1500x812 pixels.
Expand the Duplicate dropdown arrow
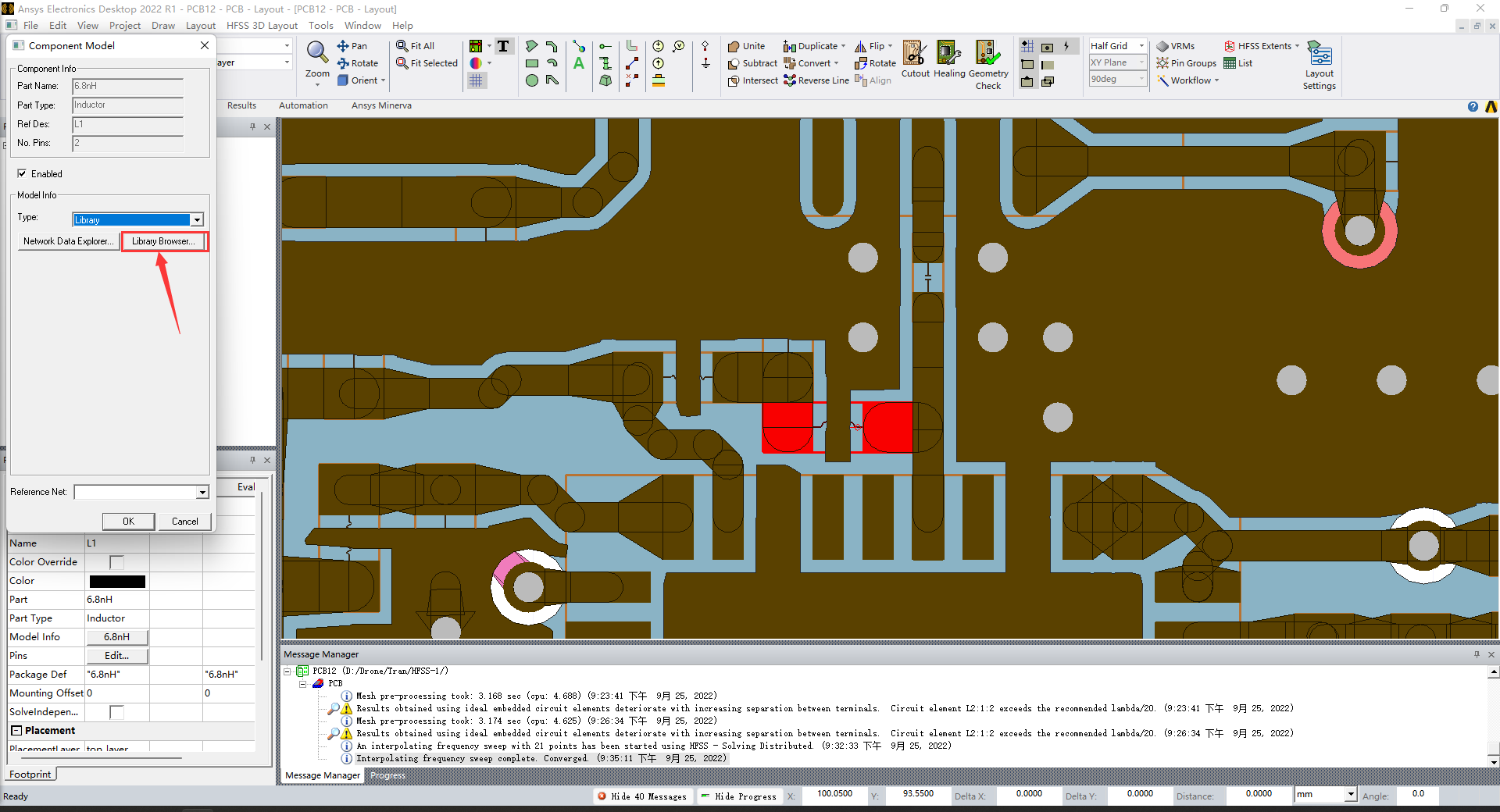843,46
